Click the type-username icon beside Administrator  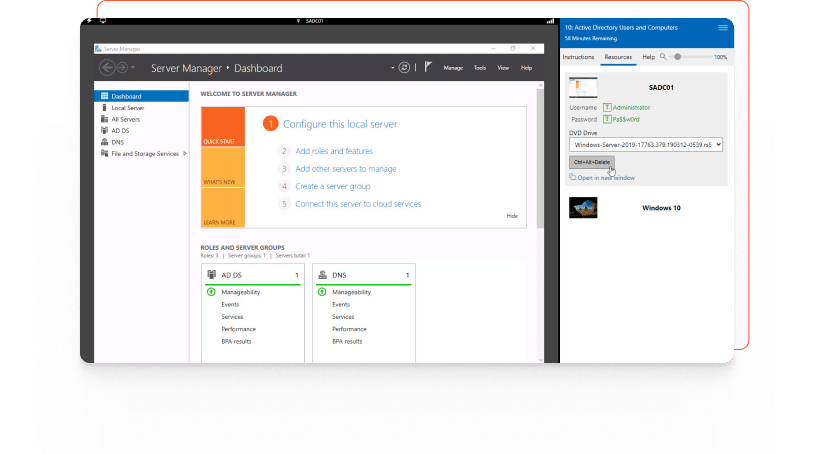(606, 107)
